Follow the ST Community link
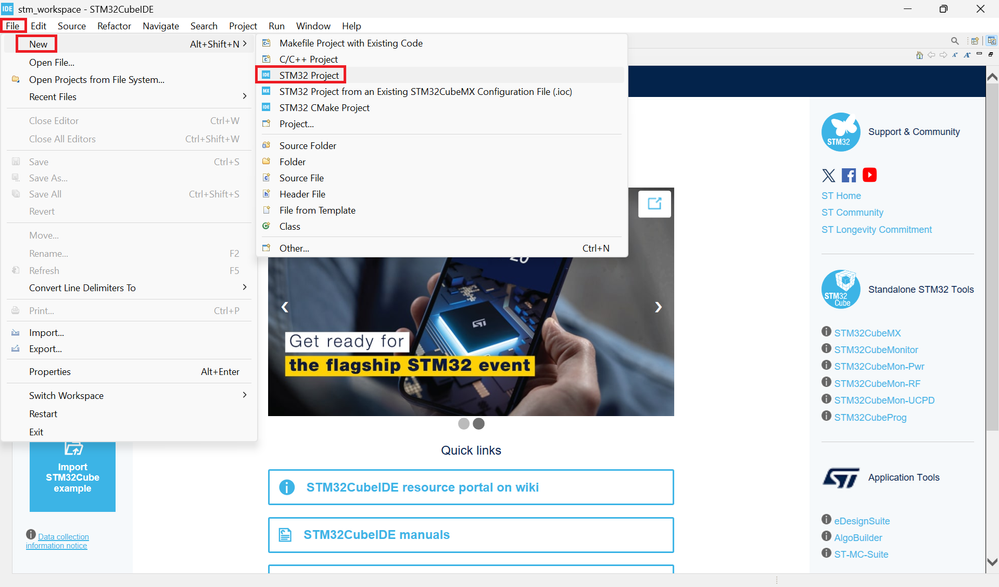The image size is (999, 587). click(x=852, y=213)
